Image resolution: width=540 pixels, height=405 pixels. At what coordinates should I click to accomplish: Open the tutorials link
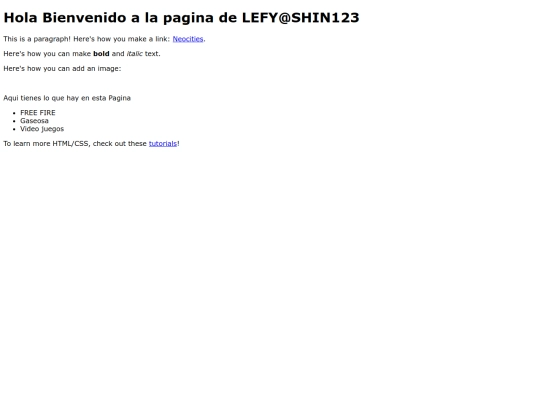(163, 144)
